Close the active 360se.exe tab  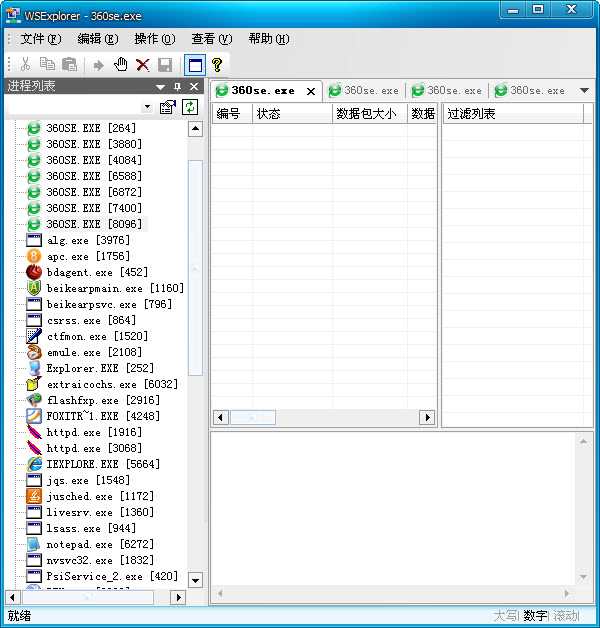311,91
